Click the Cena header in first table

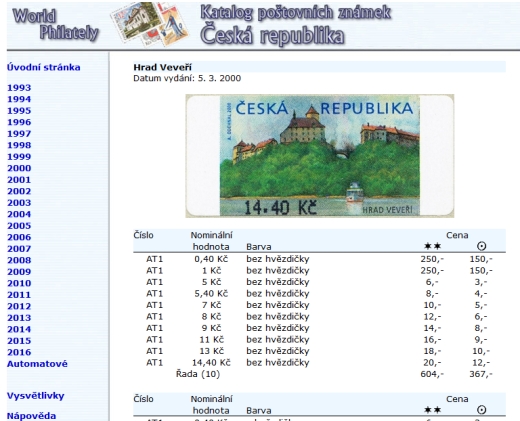point(457,235)
